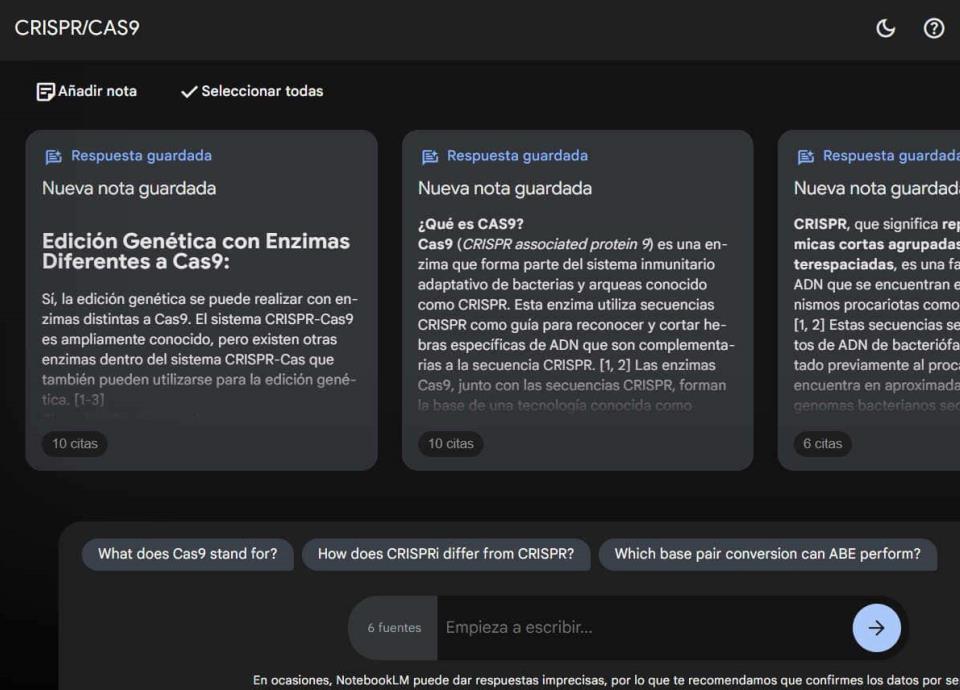Toggle dark mode with the moon icon
The image size is (960, 690).
coord(885,28)
